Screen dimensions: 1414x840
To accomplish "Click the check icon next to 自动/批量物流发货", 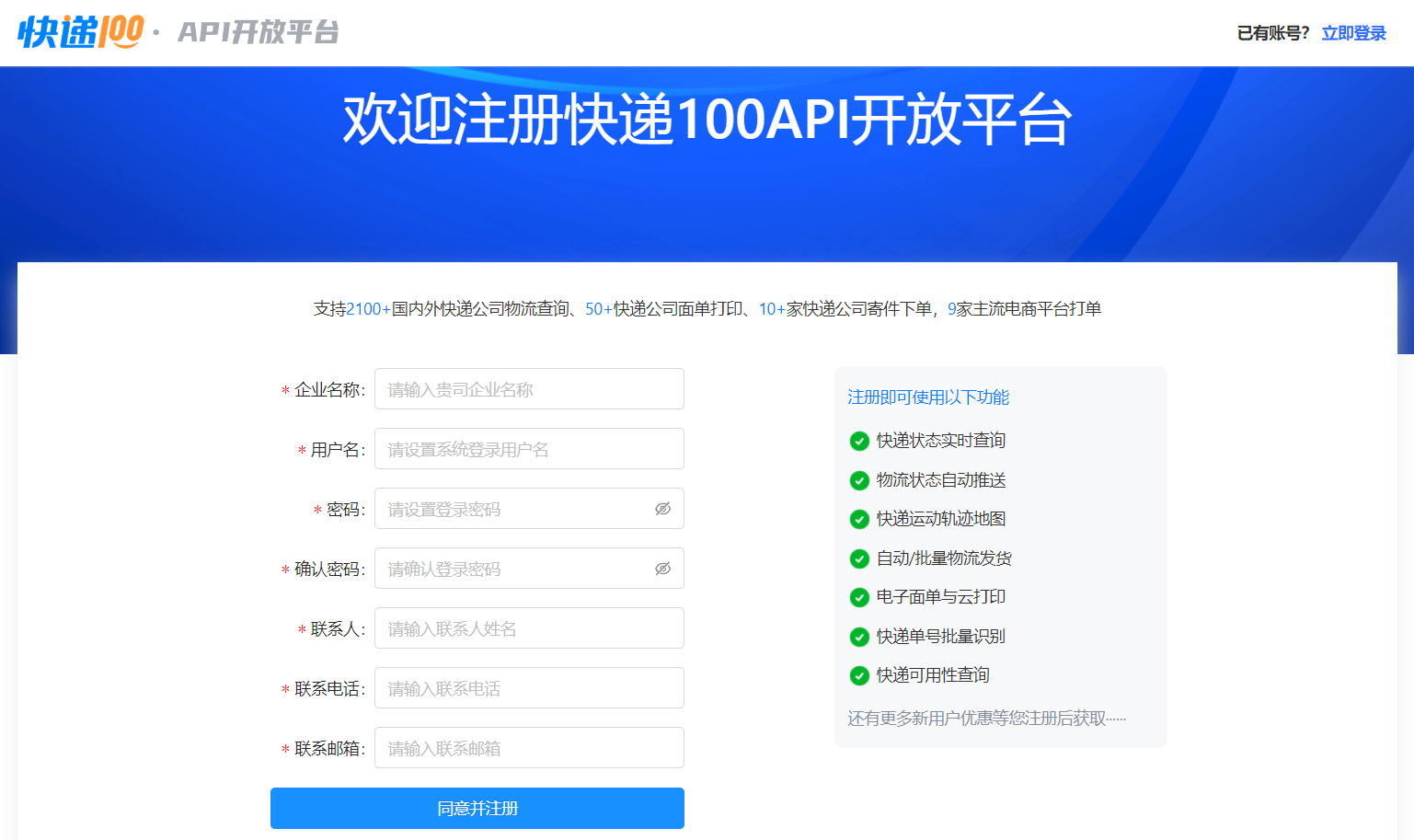I will pyautogui.click(x=858, y=558).
